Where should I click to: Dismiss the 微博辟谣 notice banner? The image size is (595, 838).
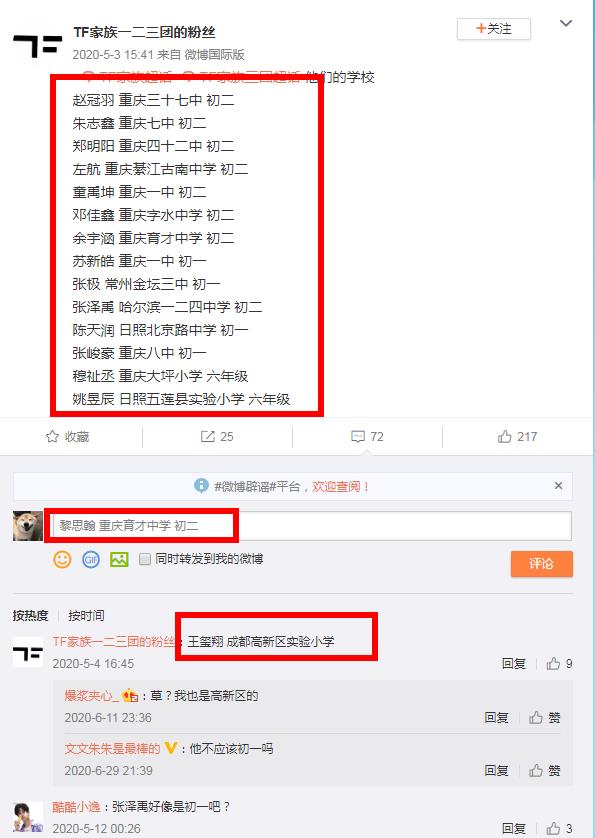(x=558, y=485)
